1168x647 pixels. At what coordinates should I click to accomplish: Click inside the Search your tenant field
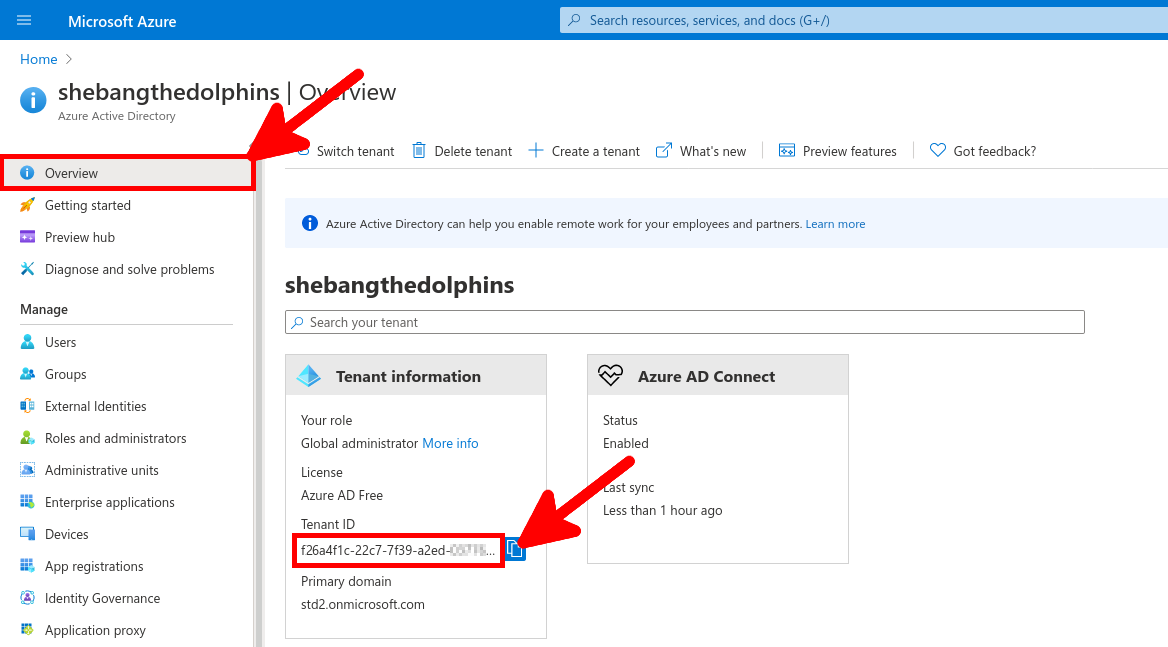tap(684, 321)
